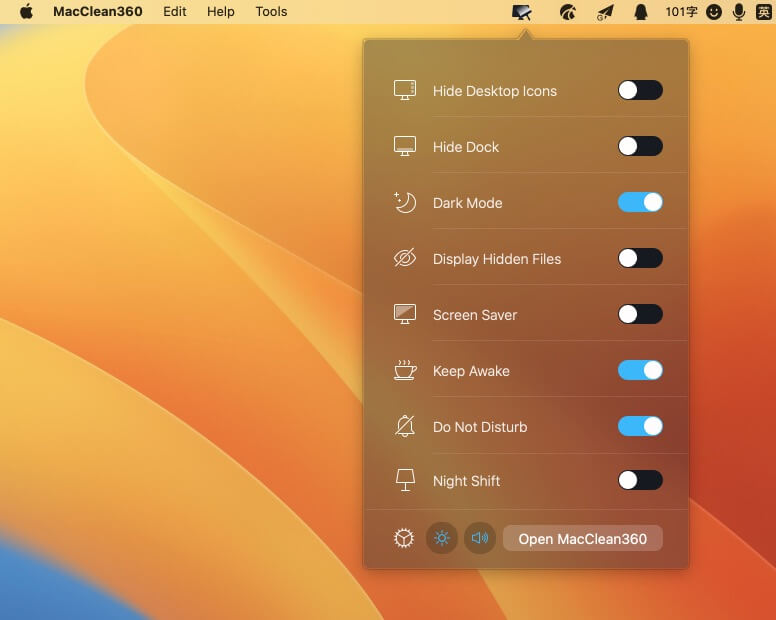This screenshot has height=620, width=776.
Task: Click the Night Shift lamp icon
Action: tap(405, 480)
